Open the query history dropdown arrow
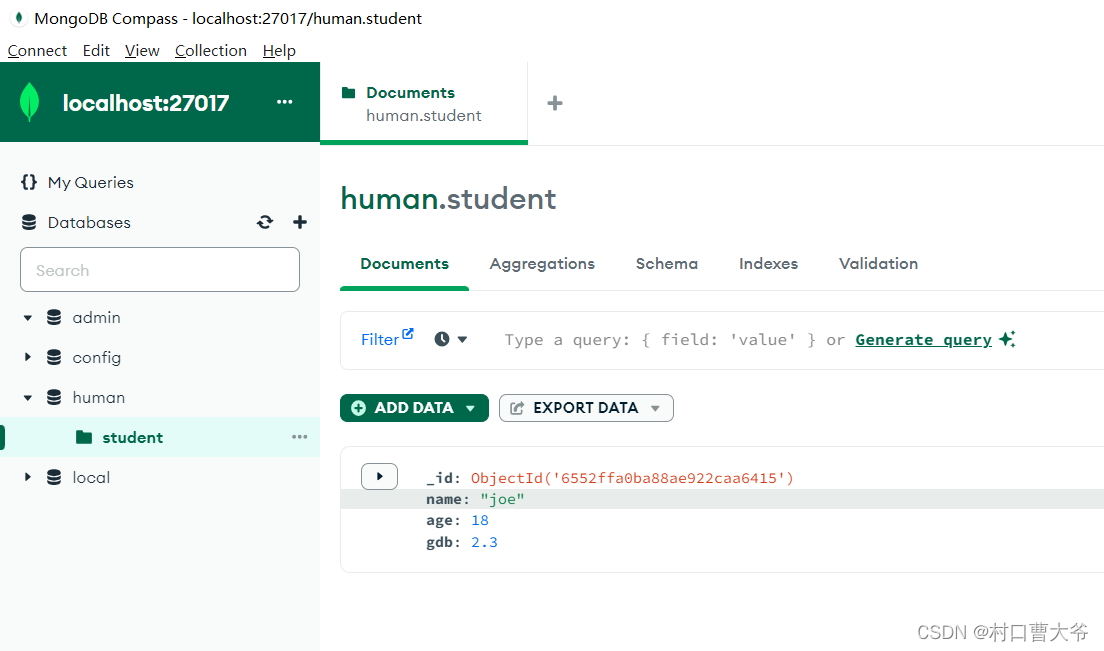Viewport: 1104px width, 651px height. click(463, 339)
